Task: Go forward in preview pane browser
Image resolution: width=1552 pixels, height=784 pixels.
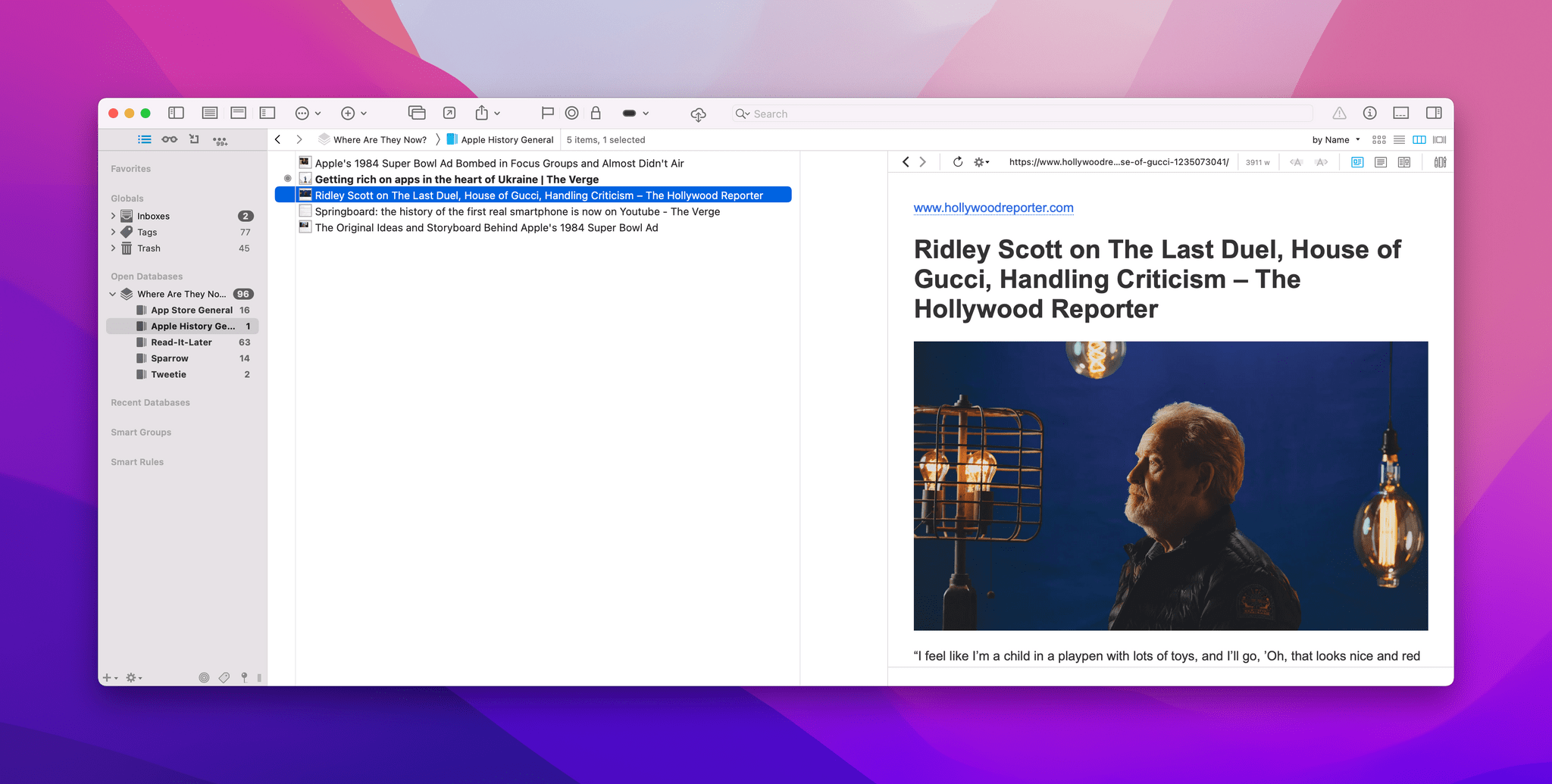Action: [923, 162]
